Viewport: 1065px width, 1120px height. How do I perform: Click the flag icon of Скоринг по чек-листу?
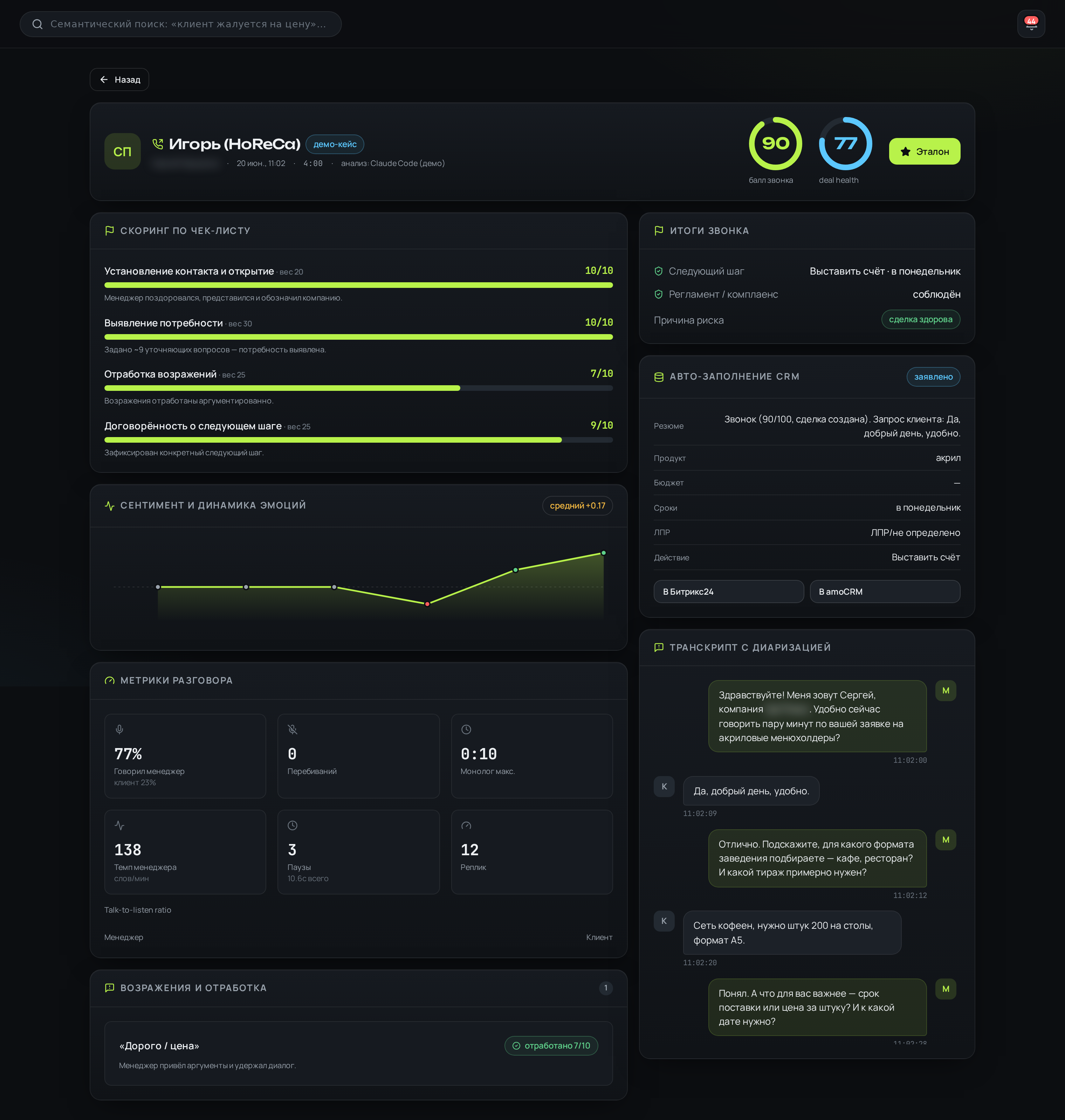click(110, 230)
